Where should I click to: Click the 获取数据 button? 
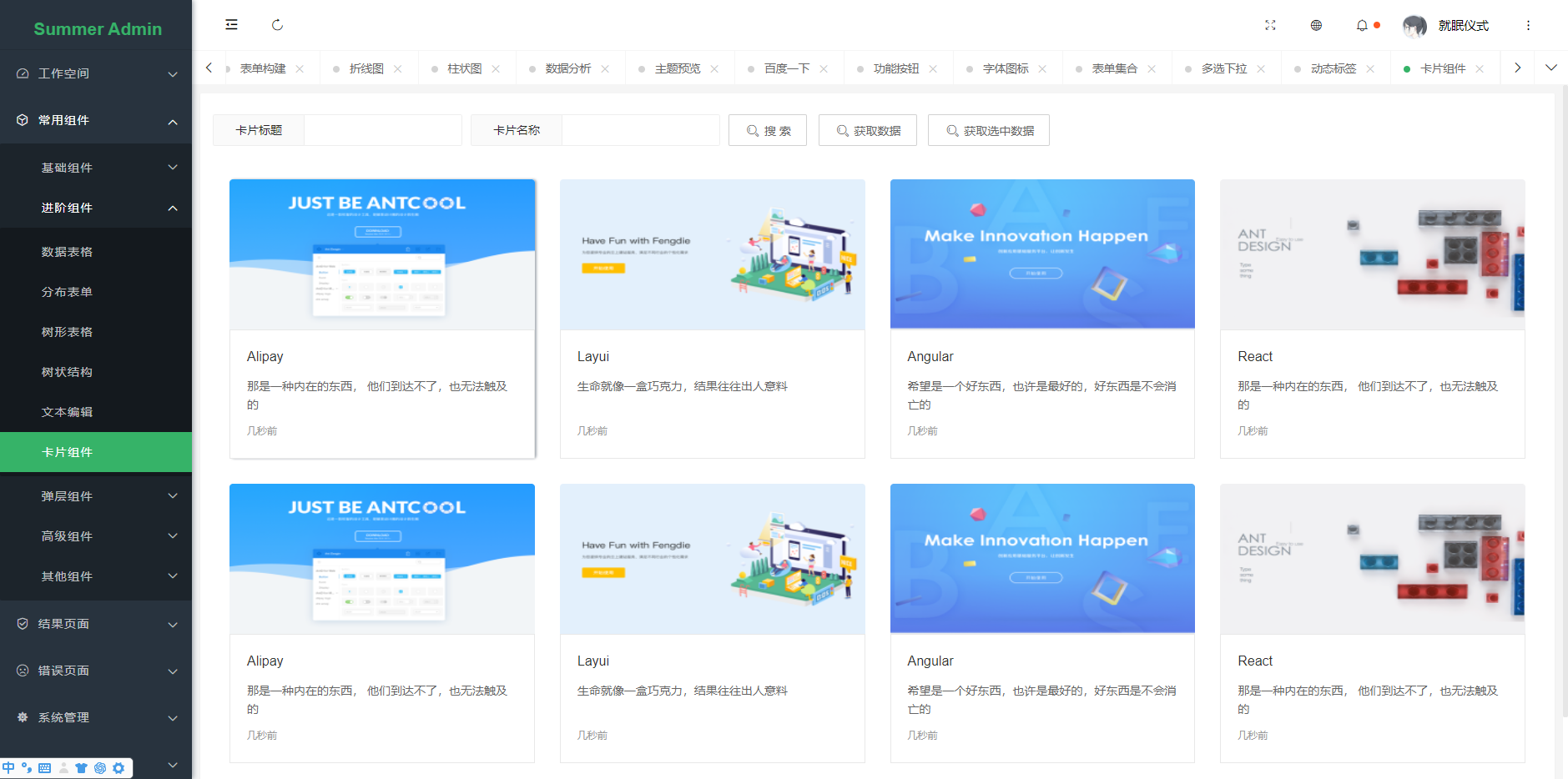[x=868, y=130]
